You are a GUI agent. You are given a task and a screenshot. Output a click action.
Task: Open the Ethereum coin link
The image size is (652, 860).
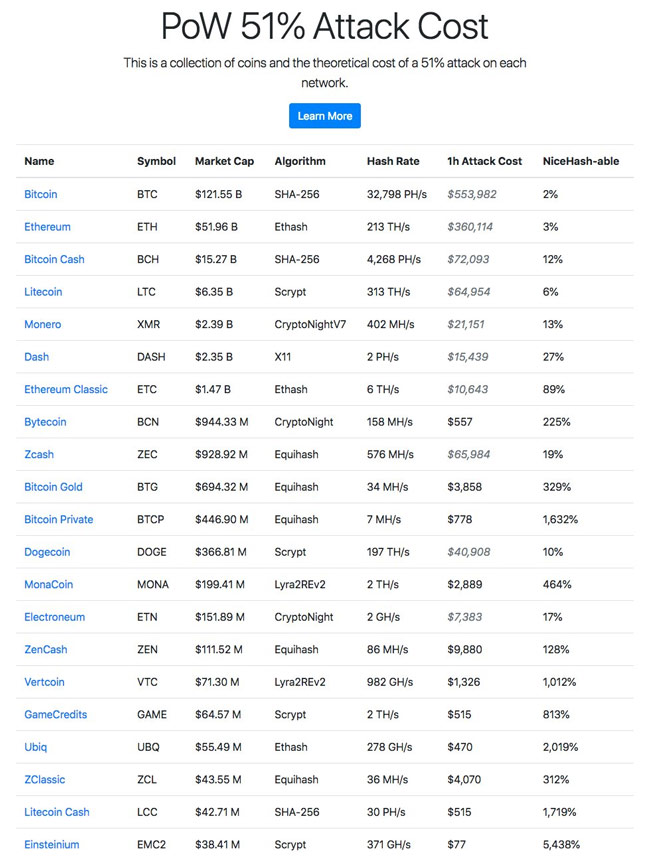pos(47,227)
